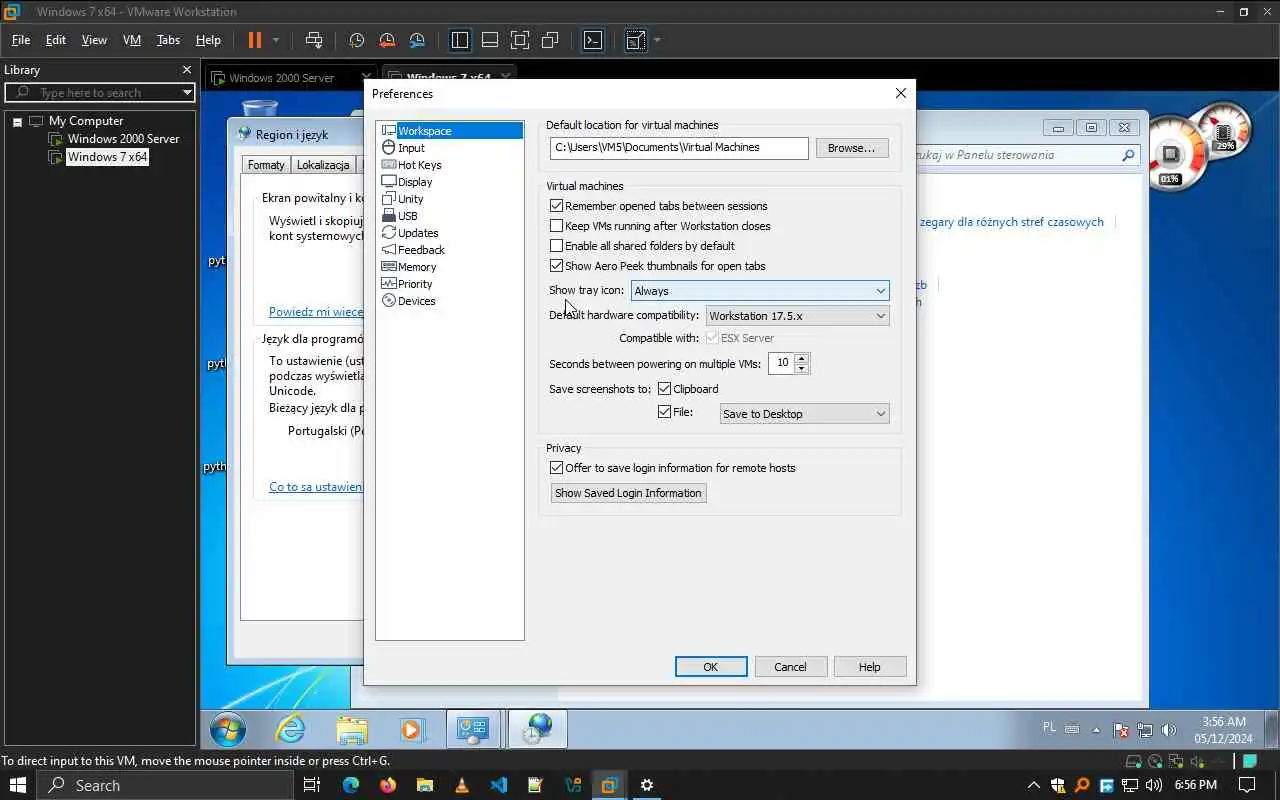Click the stretch guest display toolbar icon
Viewport: 1280px width, 800px height.
[636, 40]
